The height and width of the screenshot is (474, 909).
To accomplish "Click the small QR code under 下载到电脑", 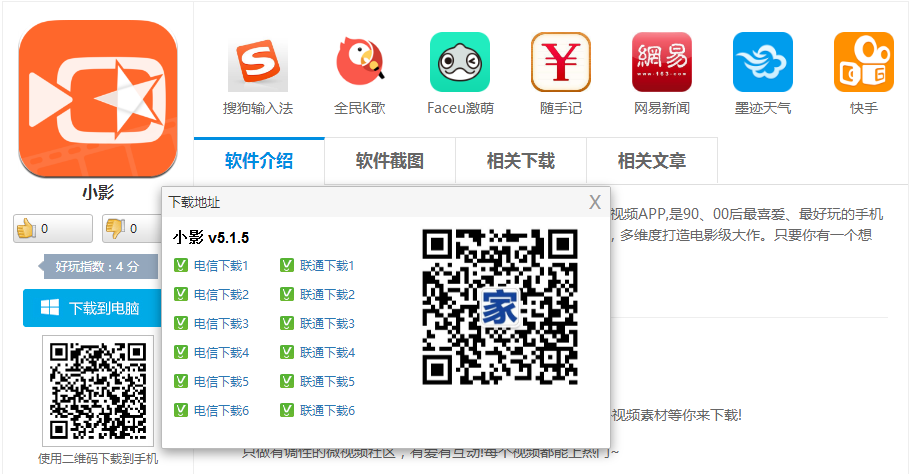I will (97, 390).
